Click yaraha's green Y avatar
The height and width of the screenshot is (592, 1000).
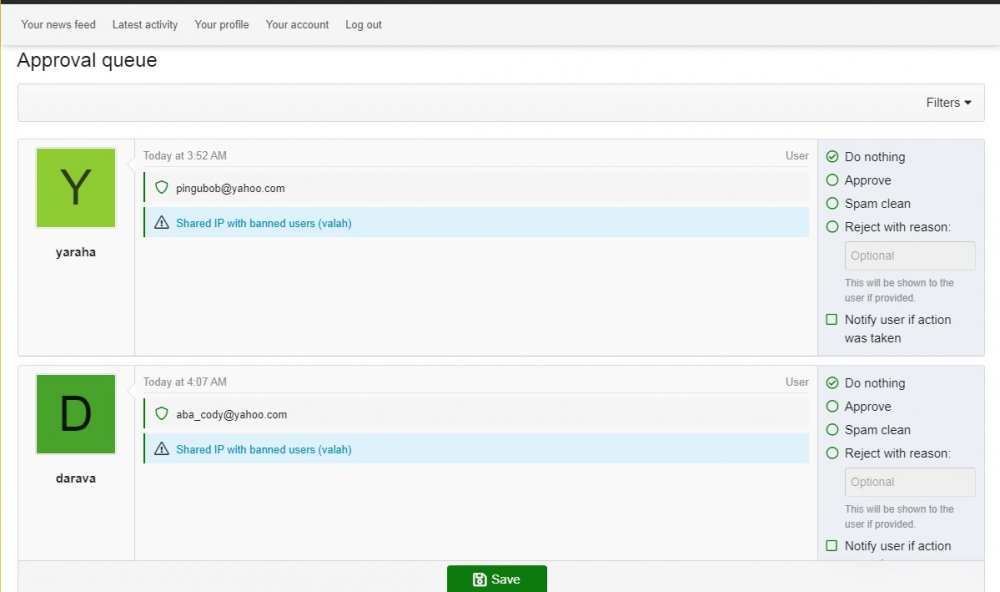pyautogui.click(x=76, y=188)
